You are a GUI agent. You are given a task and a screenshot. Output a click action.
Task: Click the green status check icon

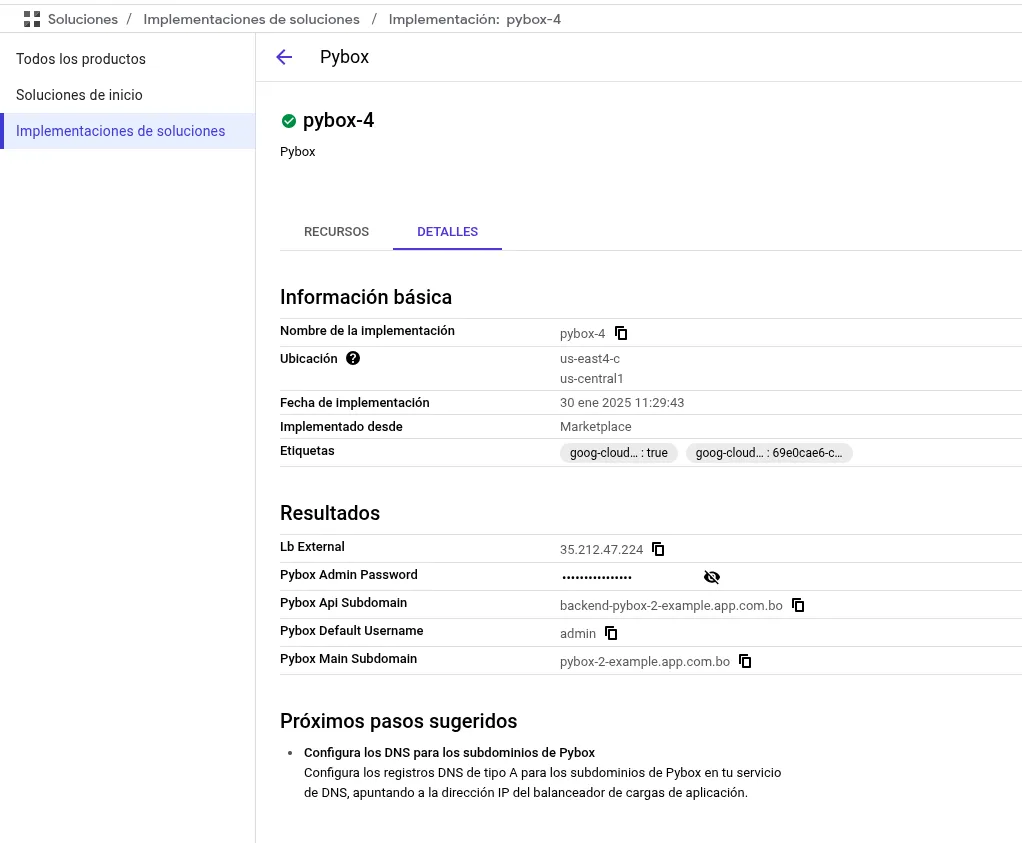tap(289, 121)
